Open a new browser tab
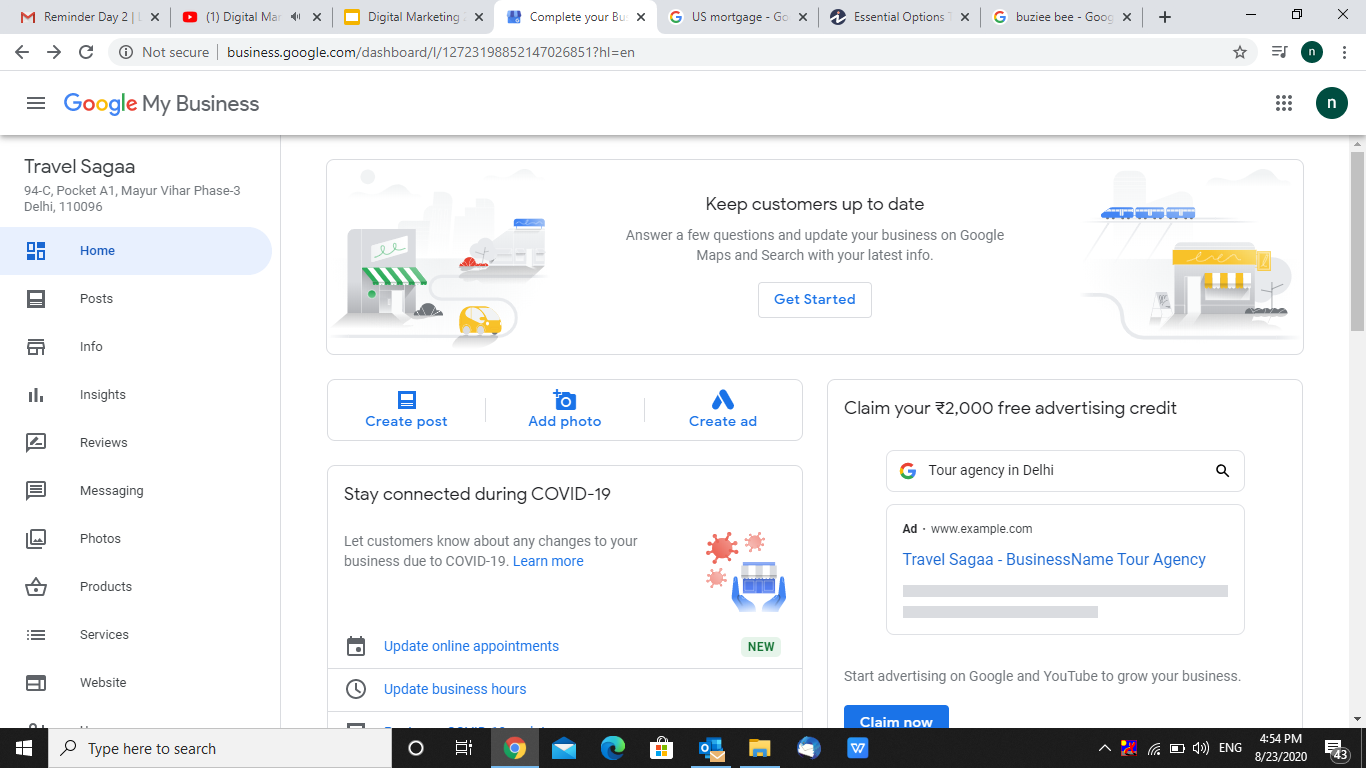This screenshot has width=1366, height=768. [1165, 17]
